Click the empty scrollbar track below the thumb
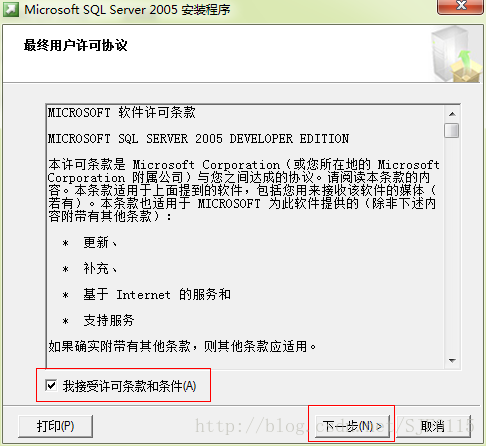 (452, 245)
